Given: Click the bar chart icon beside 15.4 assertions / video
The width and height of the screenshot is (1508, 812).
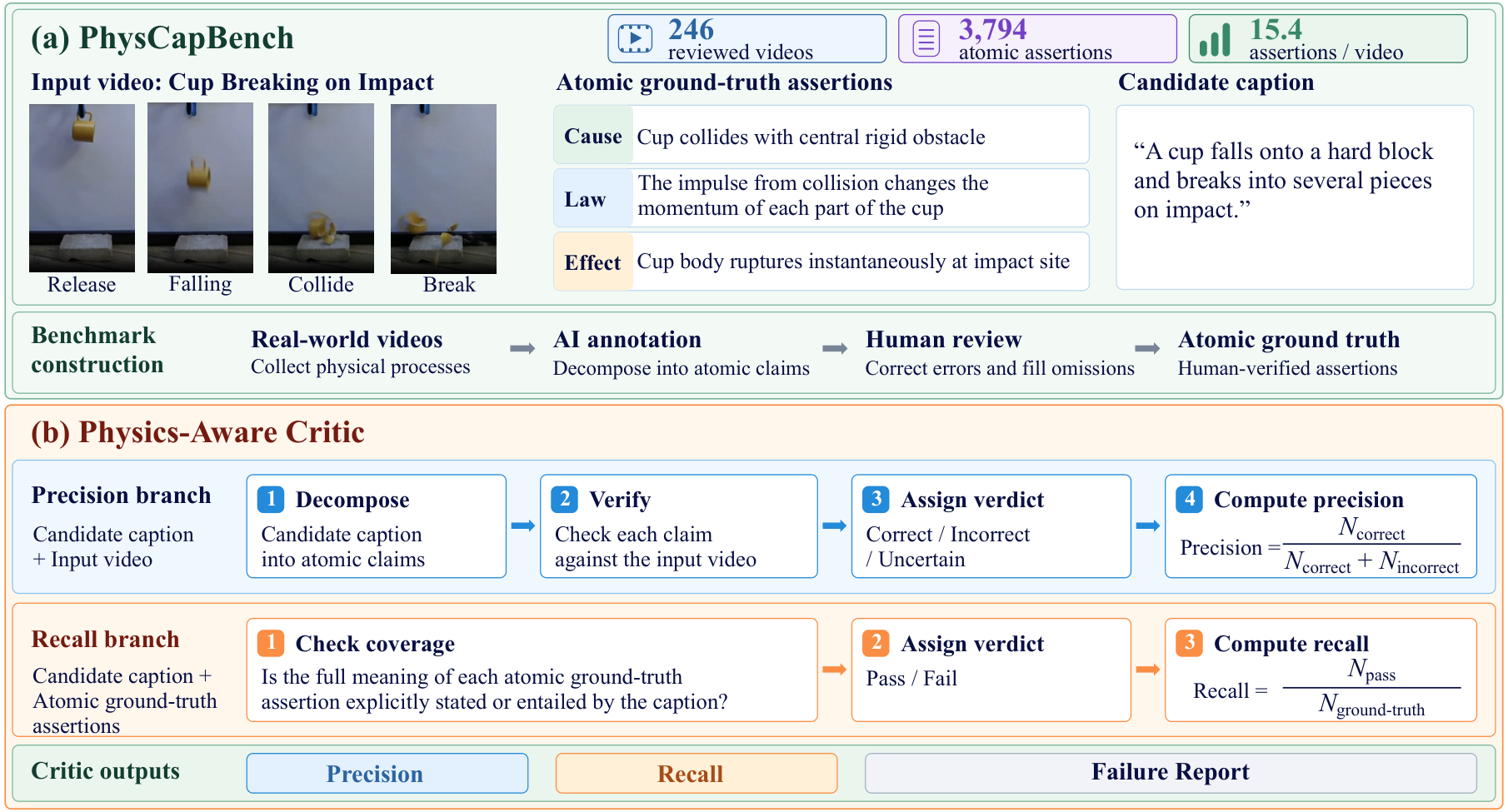Looking at the screenshot, I should tap(1215, 39).
